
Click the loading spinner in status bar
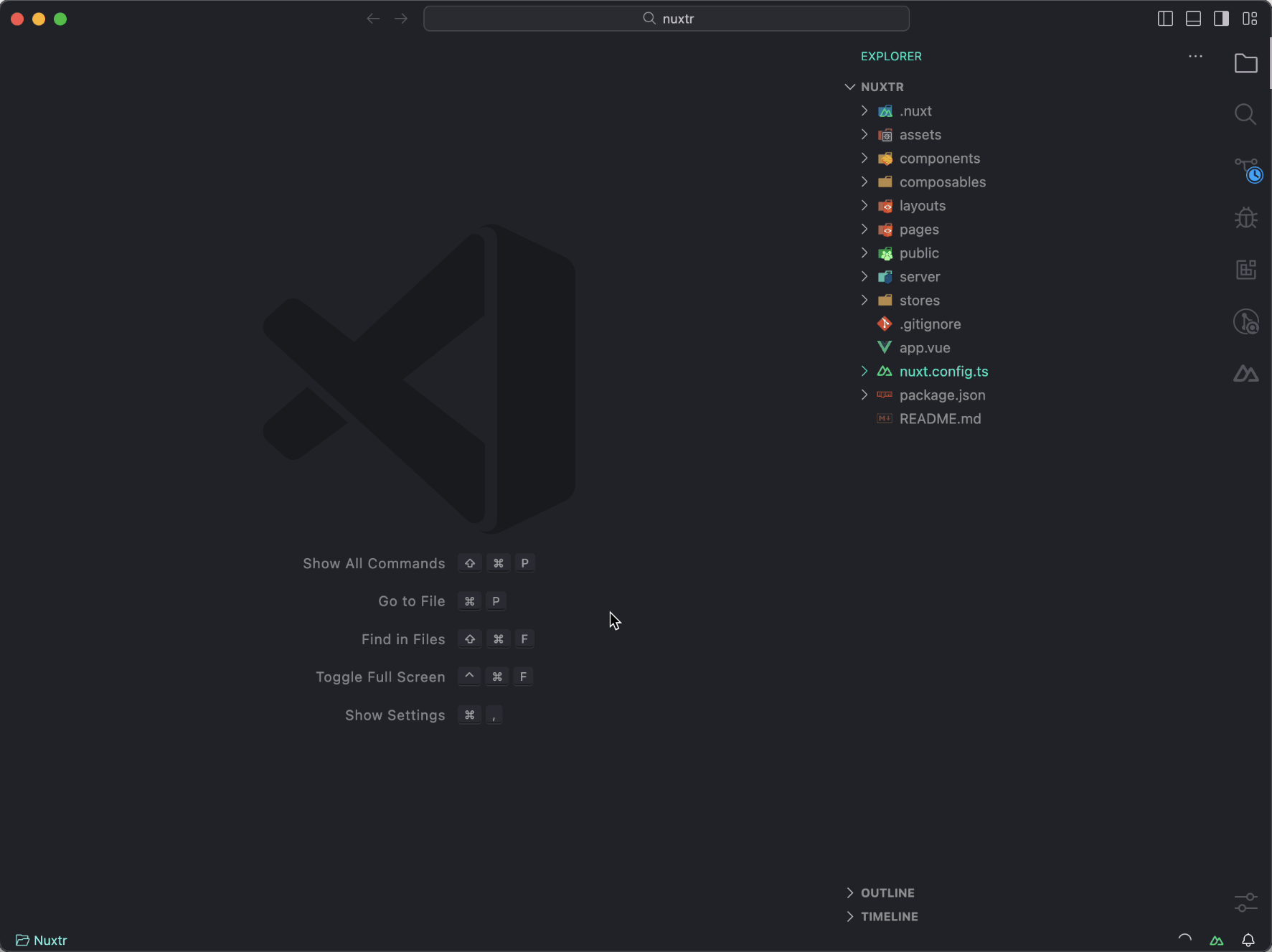pos(1185,939)
